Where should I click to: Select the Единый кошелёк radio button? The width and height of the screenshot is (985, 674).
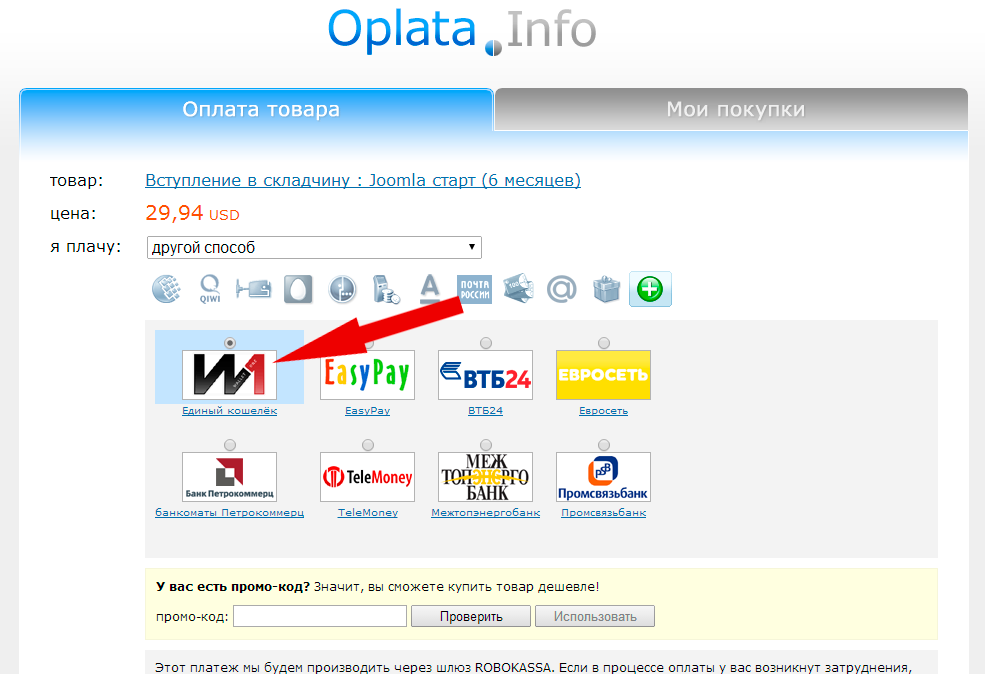coord(230,343)
